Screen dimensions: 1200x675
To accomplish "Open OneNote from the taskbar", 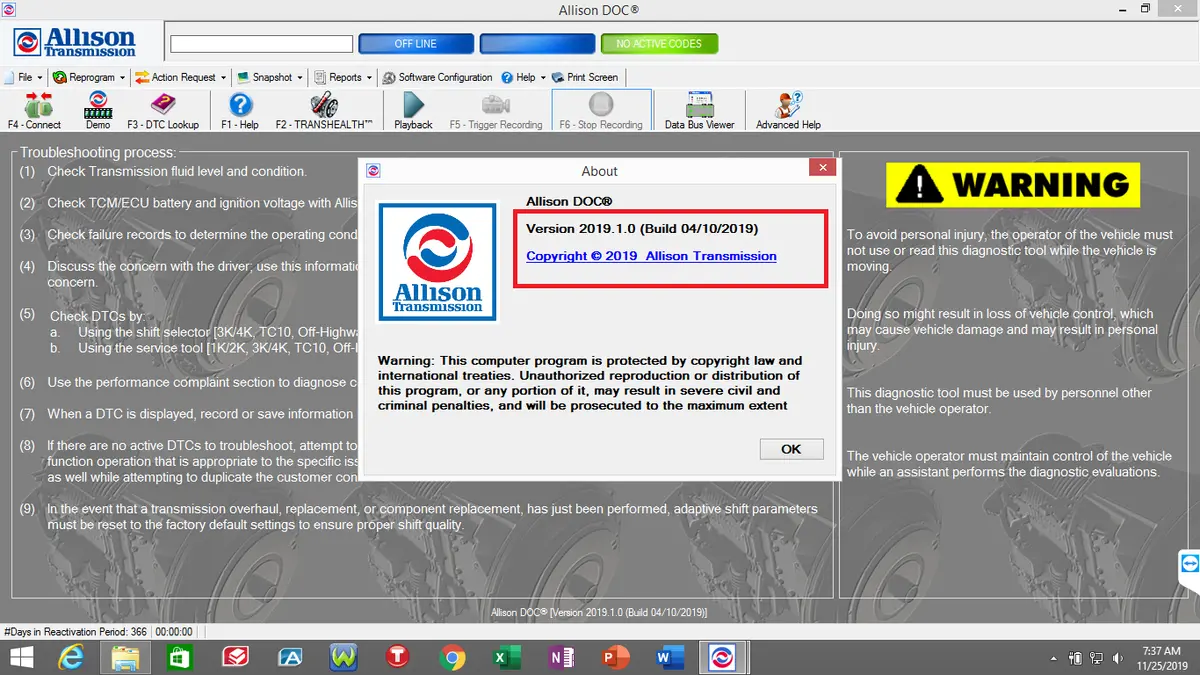I will pos(561,657).
